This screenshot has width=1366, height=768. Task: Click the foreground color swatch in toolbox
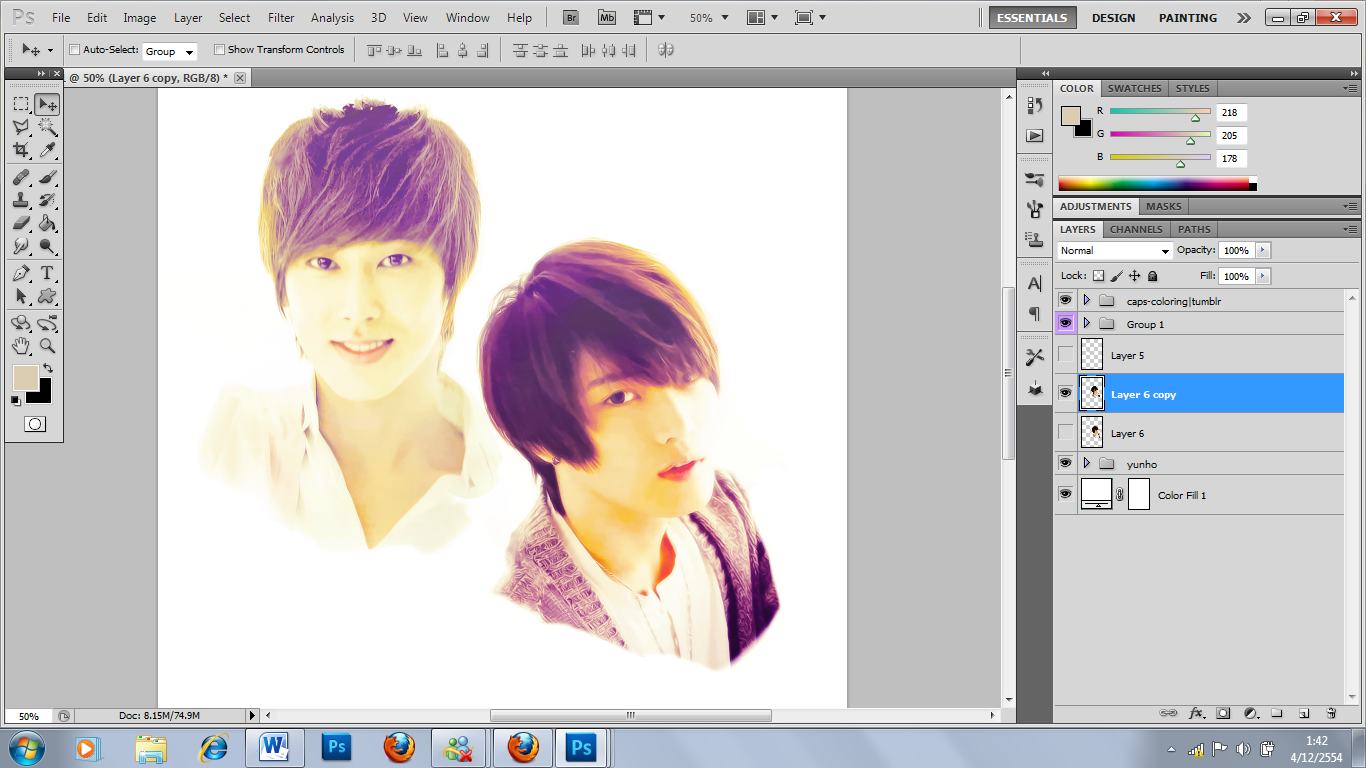(x=25, y=378)
